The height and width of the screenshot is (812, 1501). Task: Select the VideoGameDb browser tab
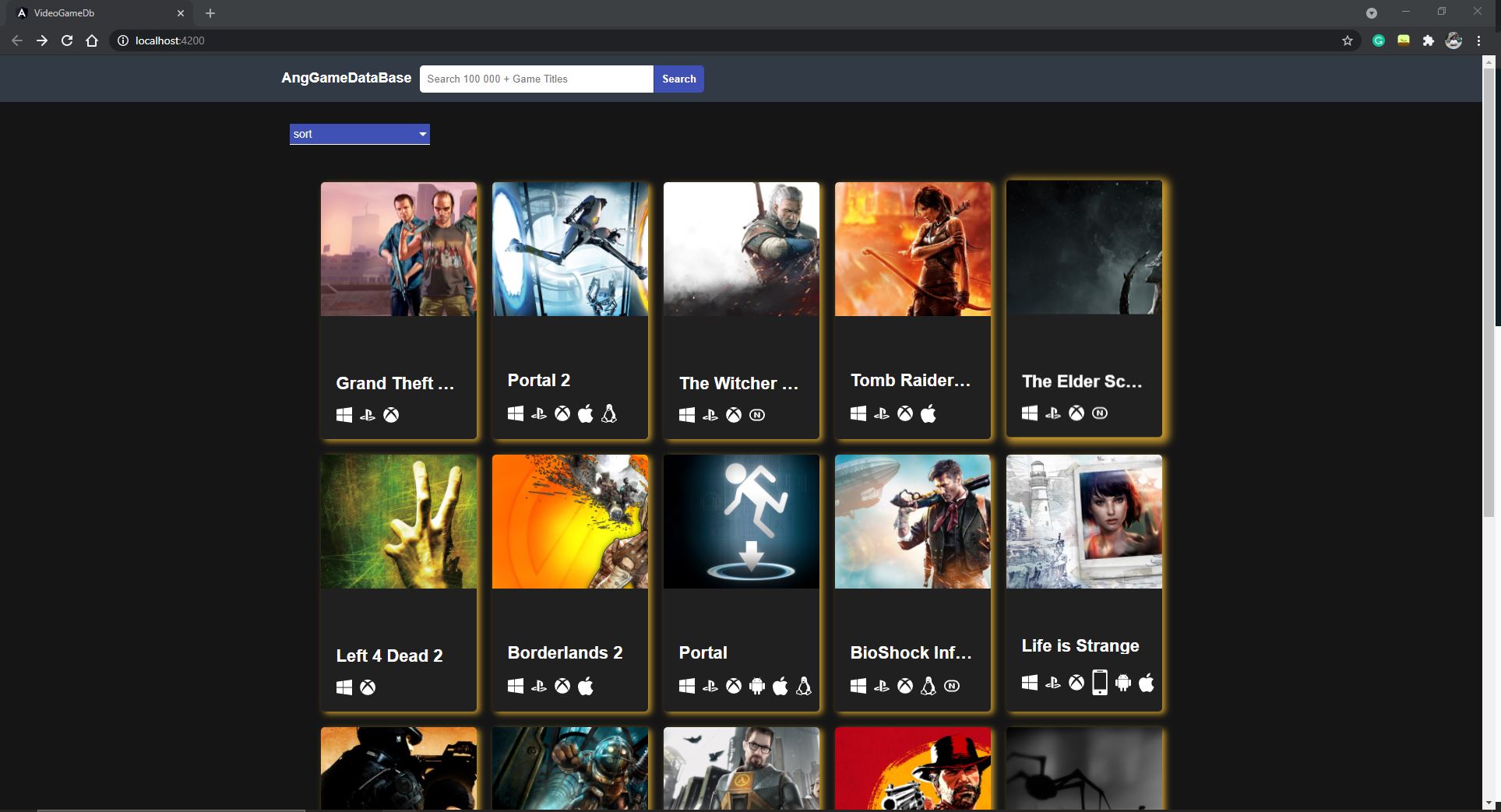tap(101, 13)
